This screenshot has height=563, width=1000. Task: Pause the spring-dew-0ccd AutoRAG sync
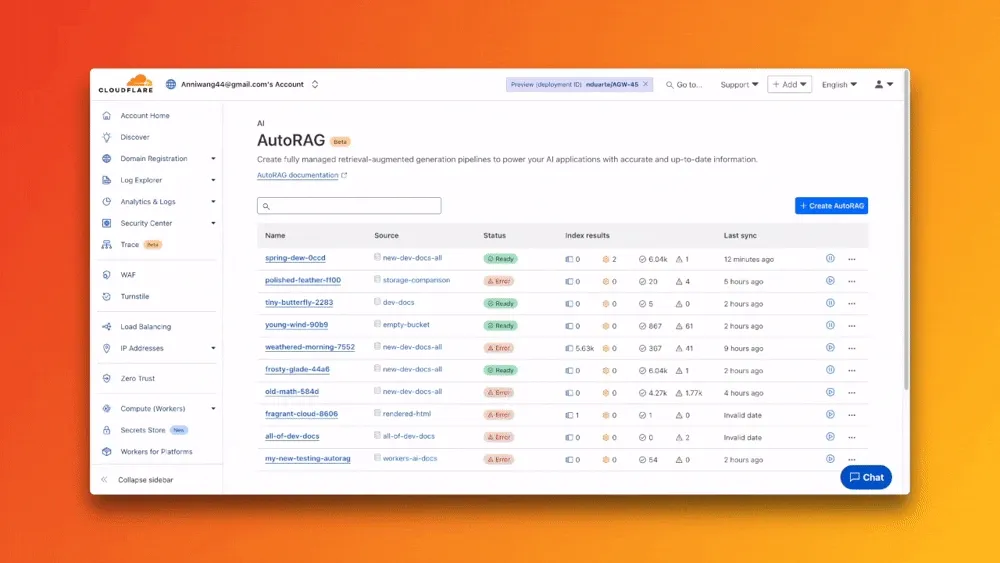[830, 259]
